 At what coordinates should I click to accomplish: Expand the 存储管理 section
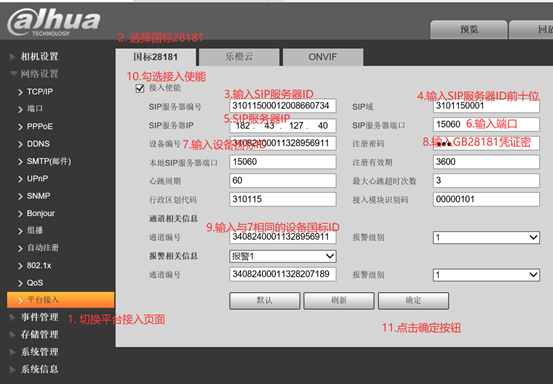point(39,335)
